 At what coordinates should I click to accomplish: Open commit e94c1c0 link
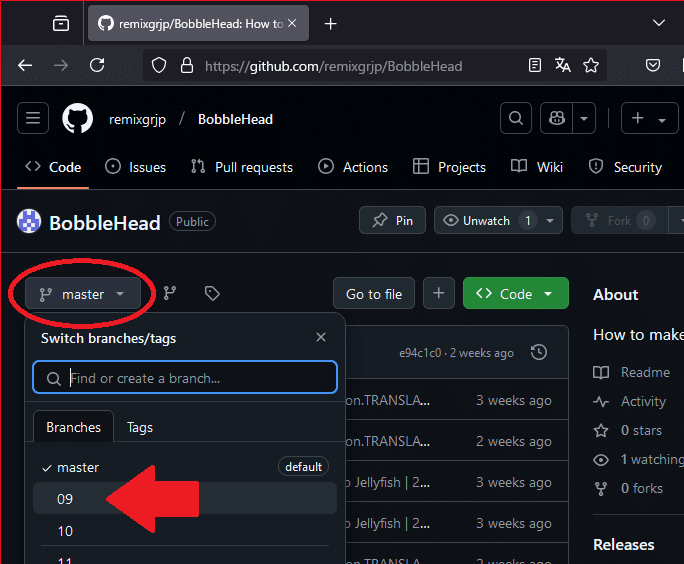click(x=420, y=352)
